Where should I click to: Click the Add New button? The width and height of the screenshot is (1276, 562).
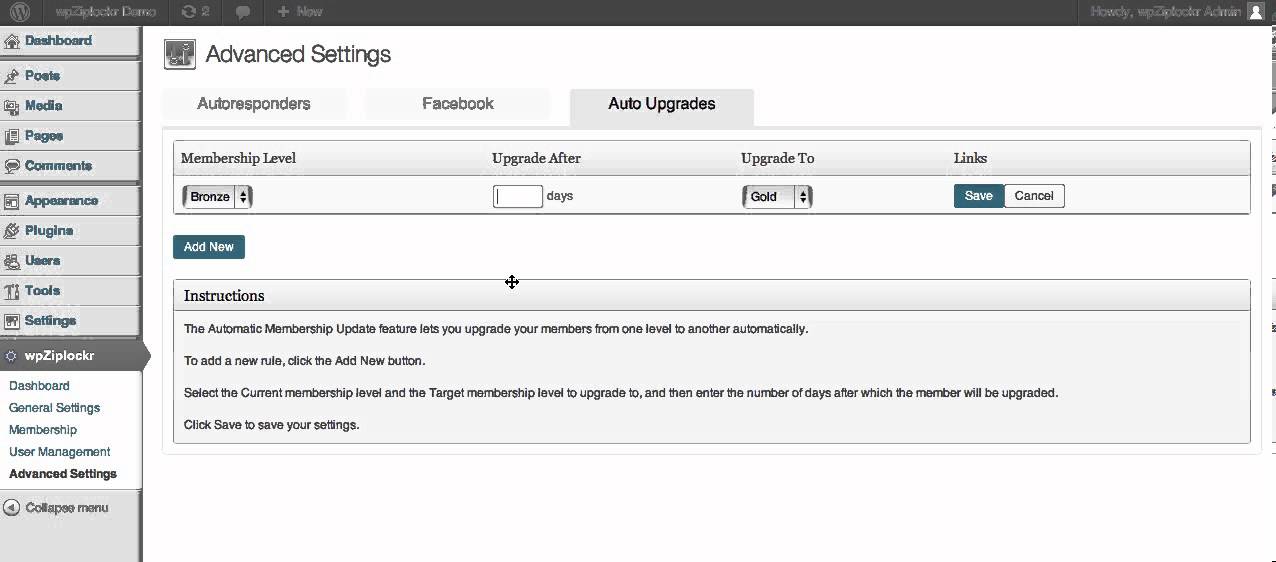[x=209, y=247]
